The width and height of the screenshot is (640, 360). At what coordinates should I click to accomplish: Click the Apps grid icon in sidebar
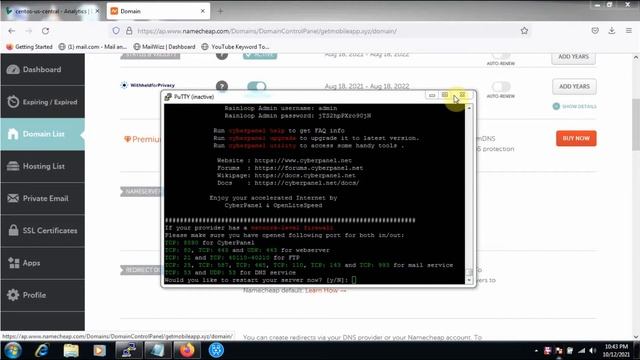(x=13, y=263)
